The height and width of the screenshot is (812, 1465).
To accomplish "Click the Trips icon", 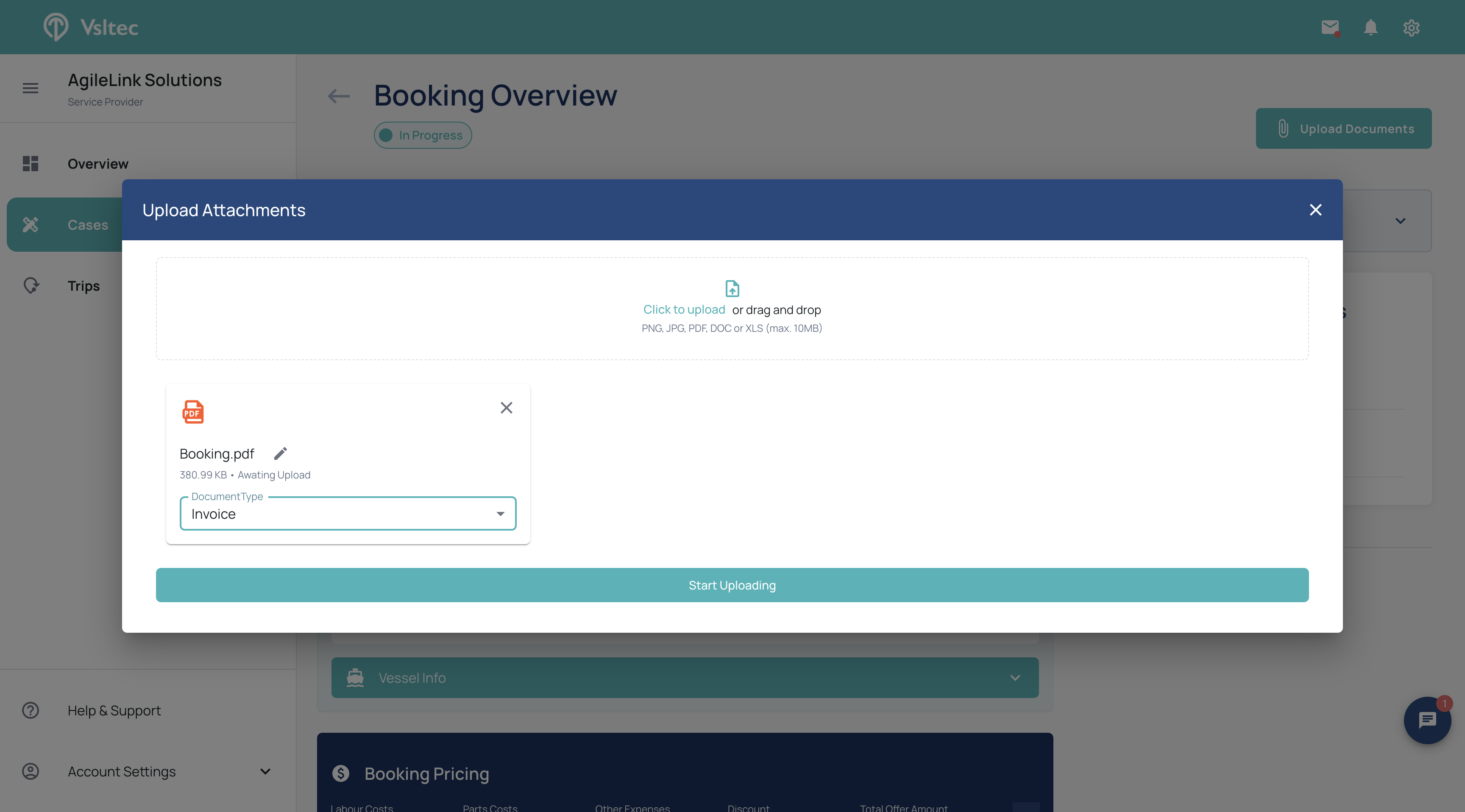I will (31, 286).
